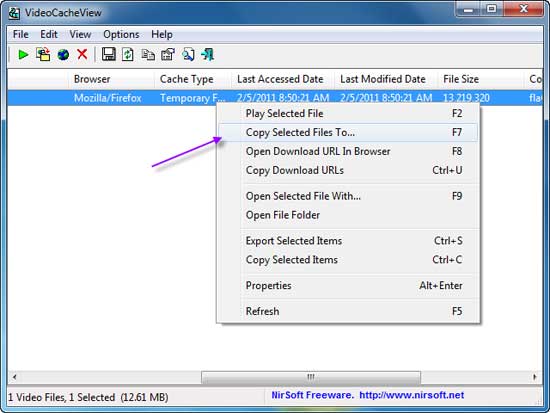Click the green Play Selected File toolbar icon
Screen dimensions: 550x413
tap(23, 55)
